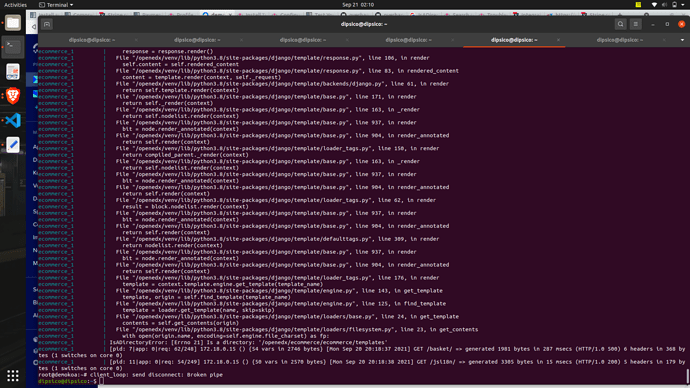Open the clock showing Sep 21 02:10
Viewport: 690px width, 388px height.
358,5
